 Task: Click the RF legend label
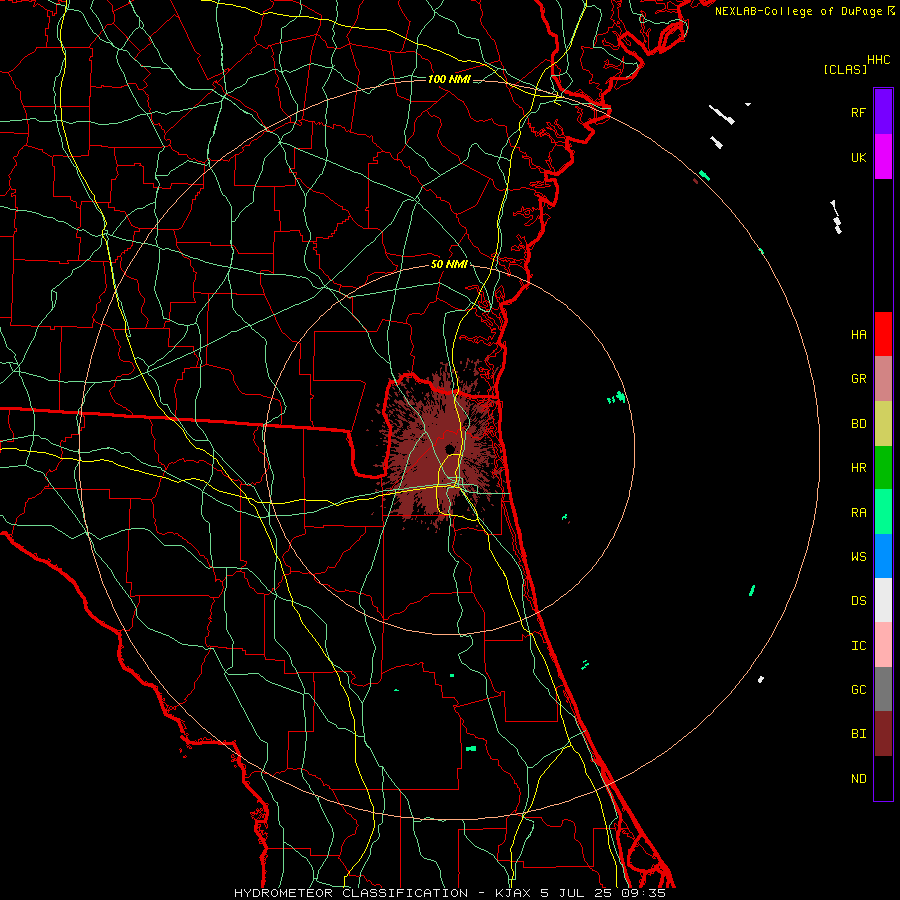coord(858,112)
